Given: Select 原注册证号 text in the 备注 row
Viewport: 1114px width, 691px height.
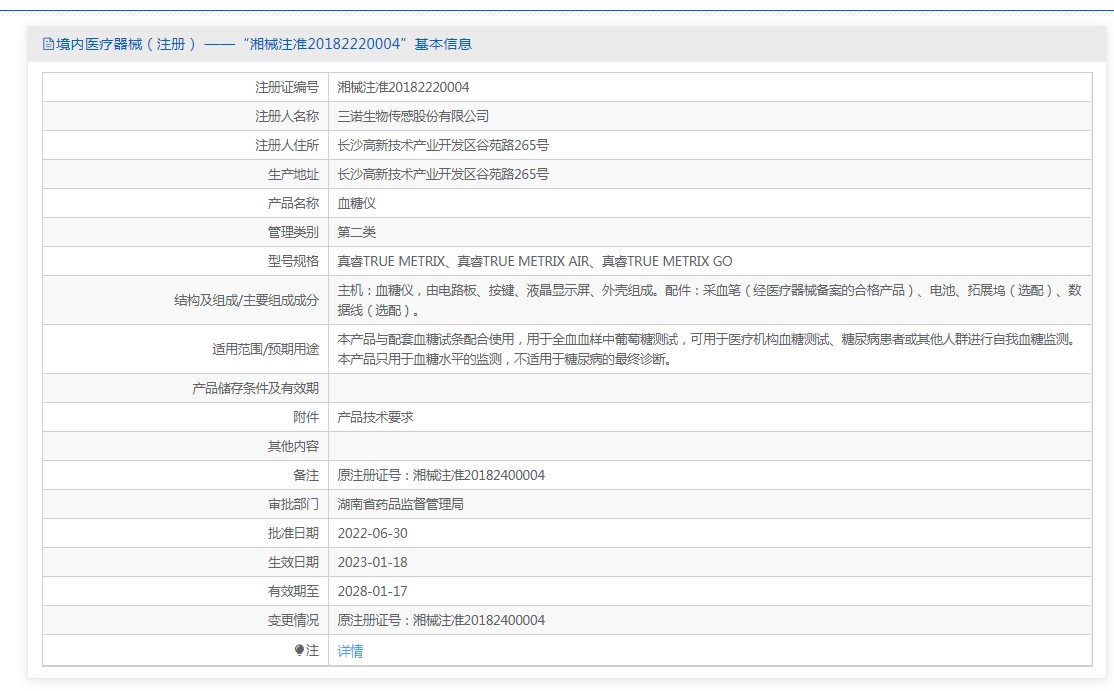Looking at the screenshot, I should tap(441, 476).
